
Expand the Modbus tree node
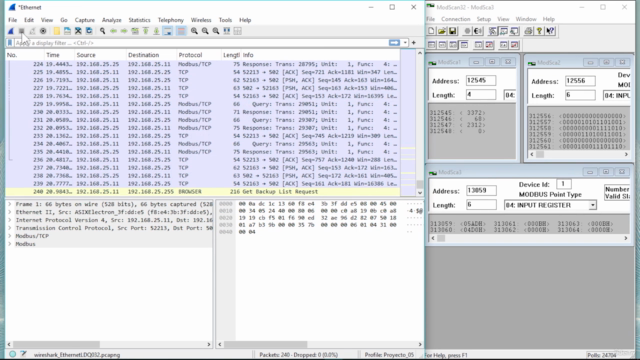point(9,244)
